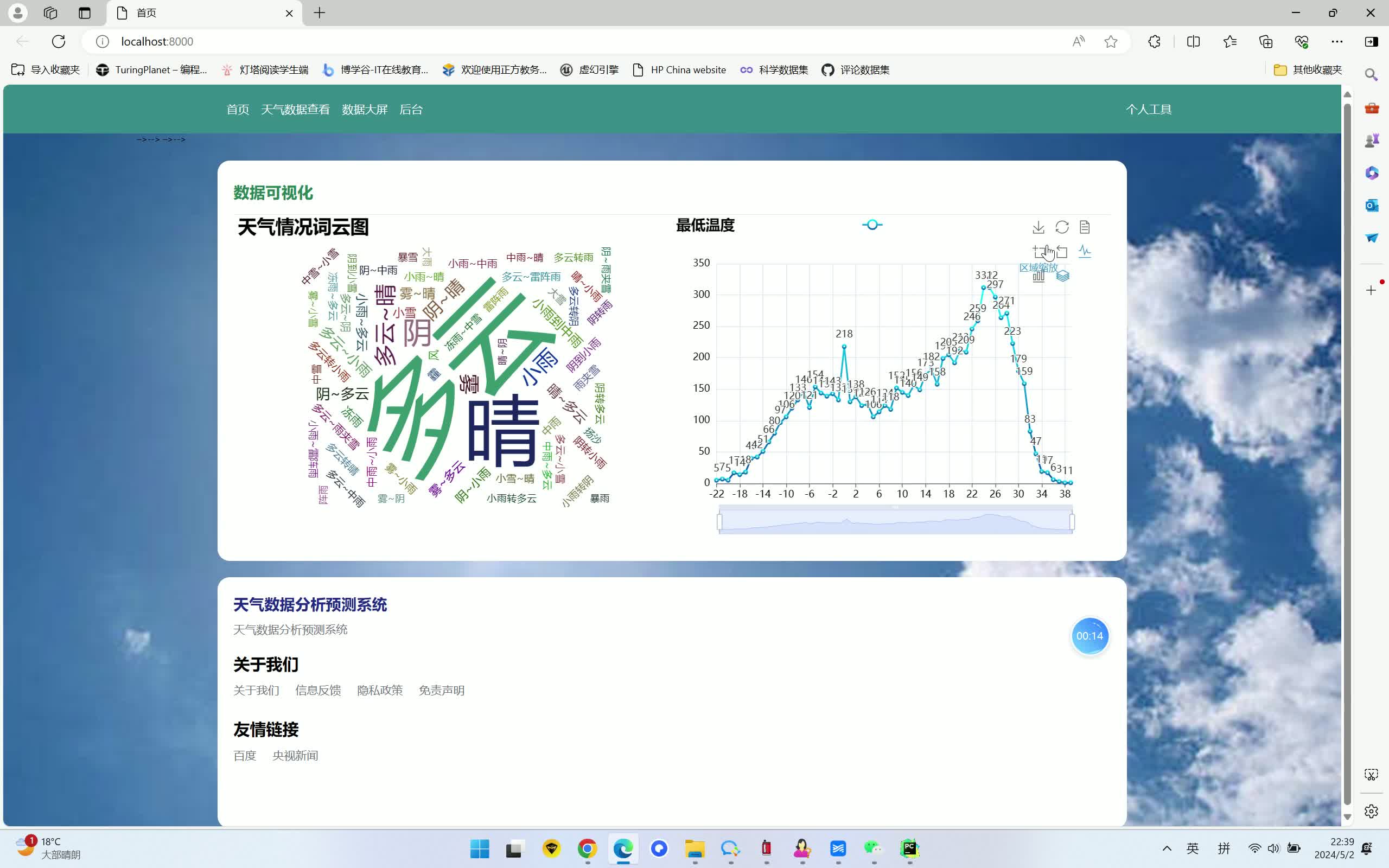Activate the area zoom tool icon
The width and height of the screenshot is (1389, 868).
[1039, 251]
